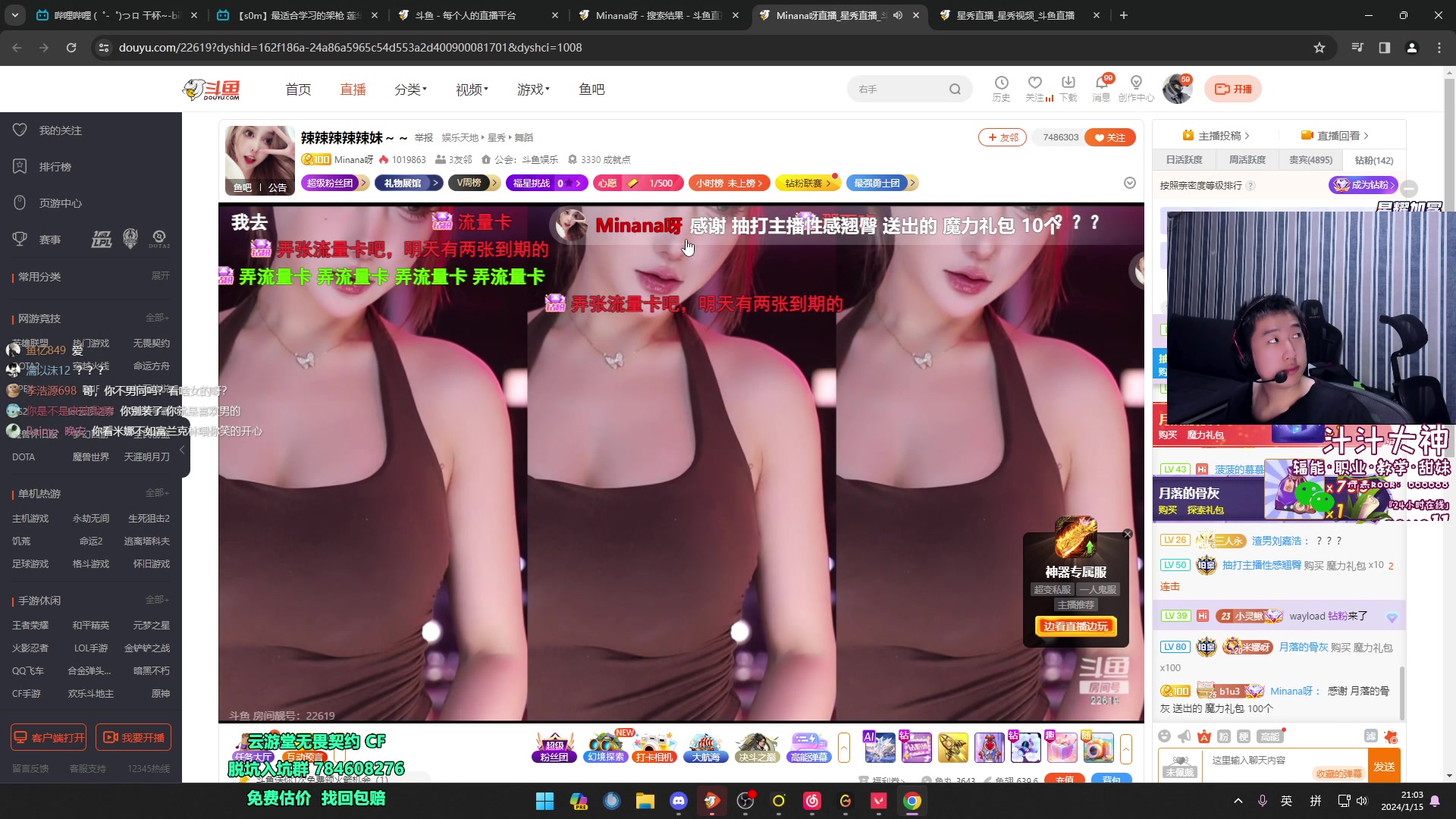The height and width of the screenshot is (819, 1456).
Task: Open File Explorer from the taskbar
Action: (x=645, y=801)
